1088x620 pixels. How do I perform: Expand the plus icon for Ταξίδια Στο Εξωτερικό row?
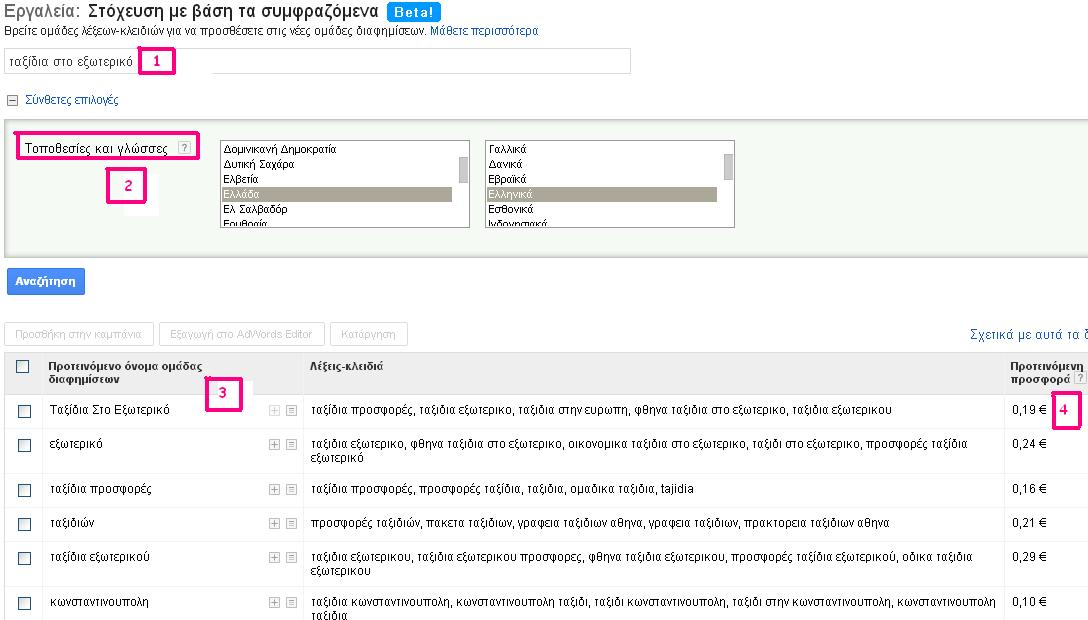click(275, 411)
